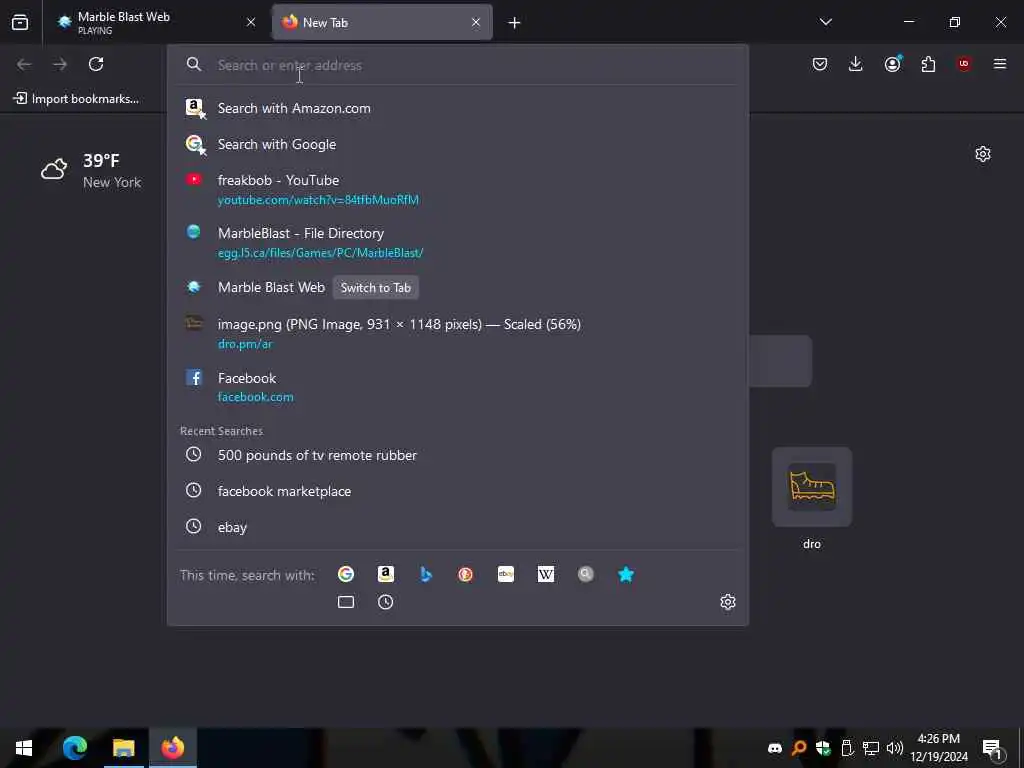The width and height of the screenshot is (1024, 768).
Task: Search this time with Amazon icon
Action: (x=386, y=575)
